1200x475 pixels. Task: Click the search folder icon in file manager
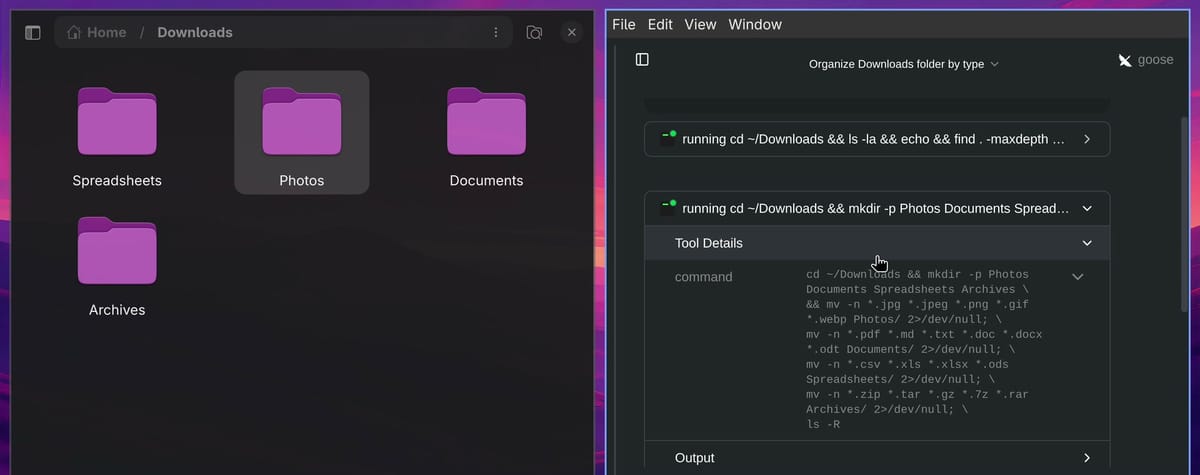coord(534,32)
